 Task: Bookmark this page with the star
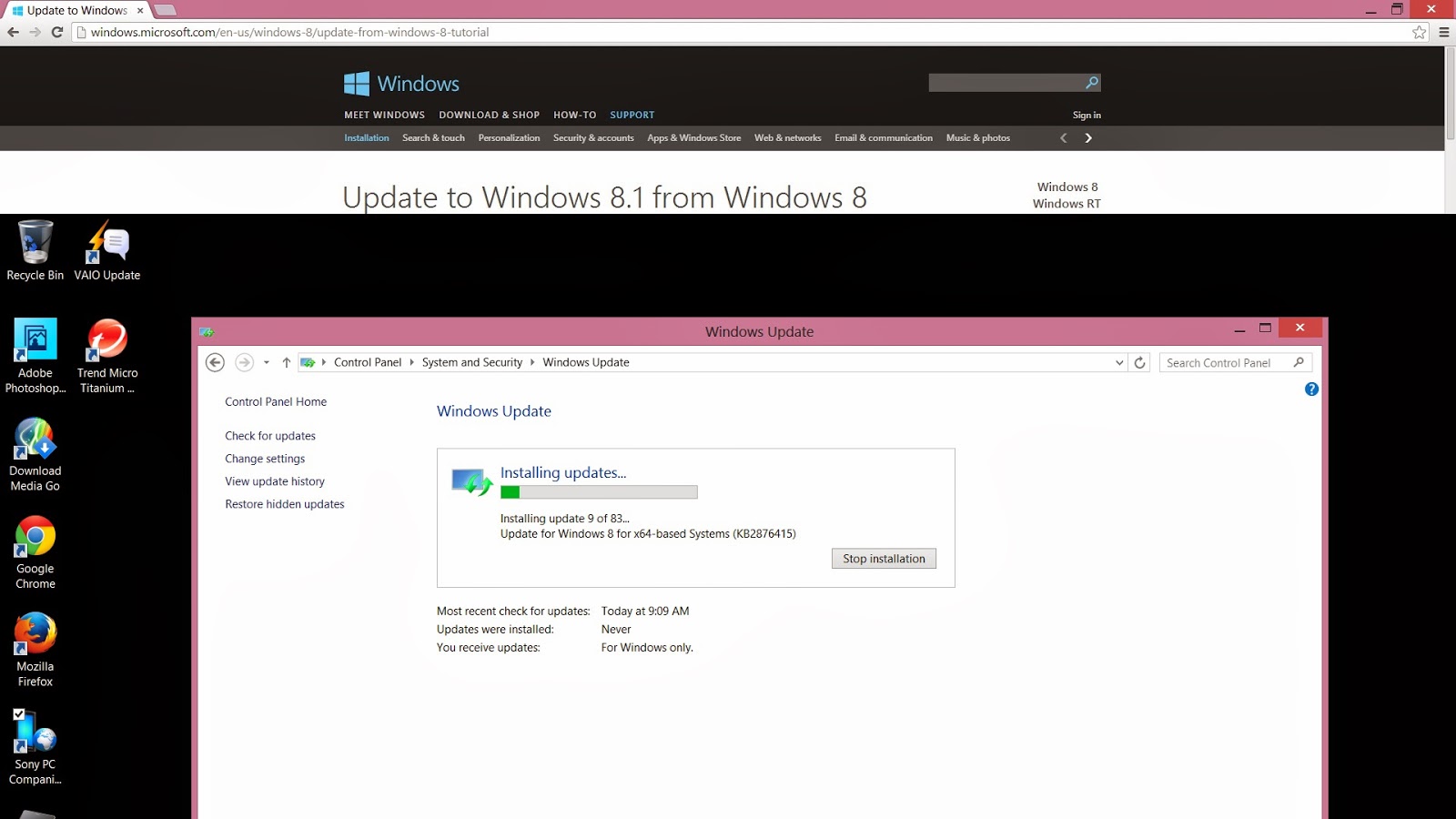1419,32
